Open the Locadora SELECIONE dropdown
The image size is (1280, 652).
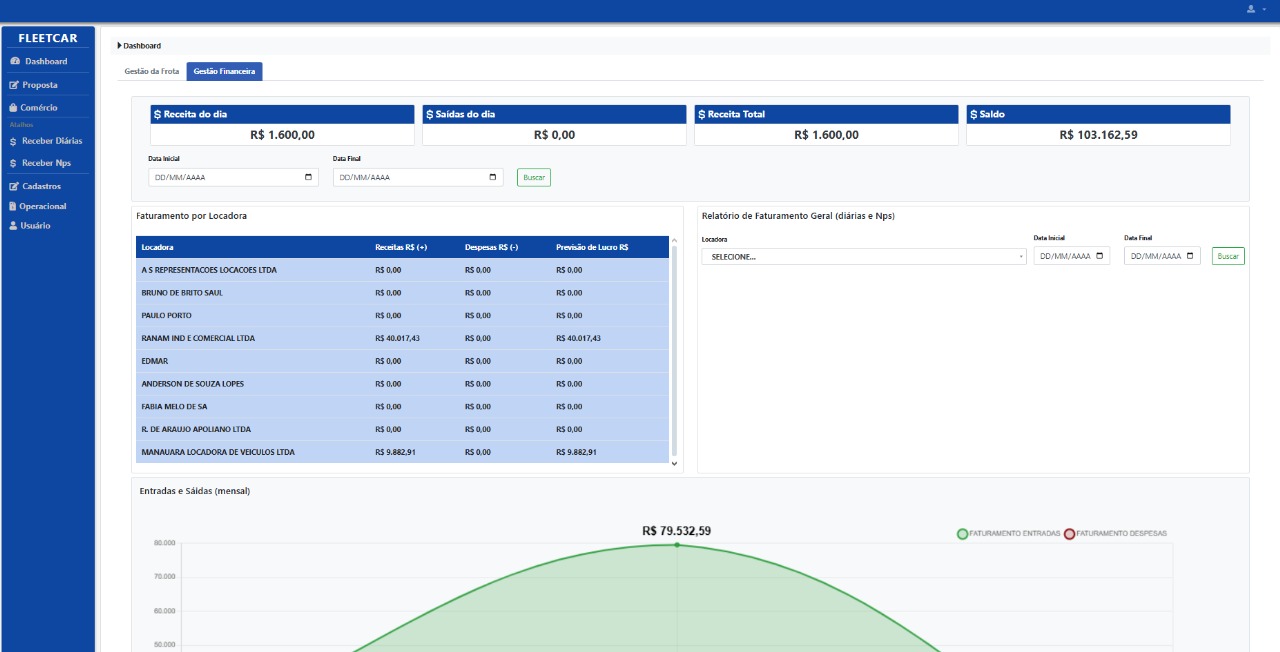click(864, 256)
